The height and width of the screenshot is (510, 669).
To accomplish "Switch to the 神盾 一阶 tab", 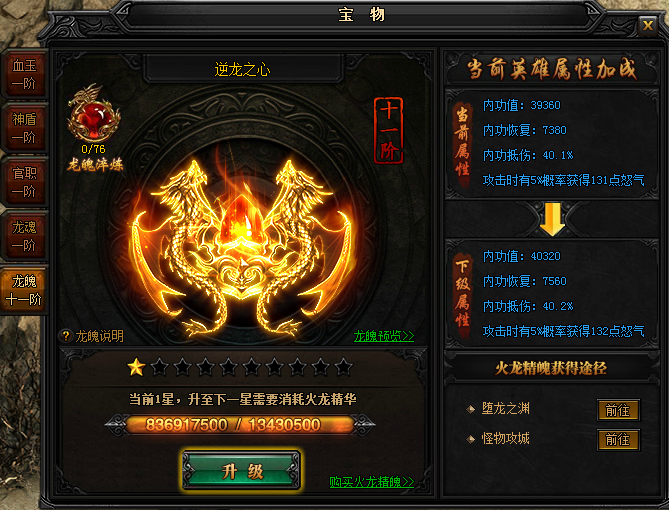I will pyautogui.click(x=23, y=128).
